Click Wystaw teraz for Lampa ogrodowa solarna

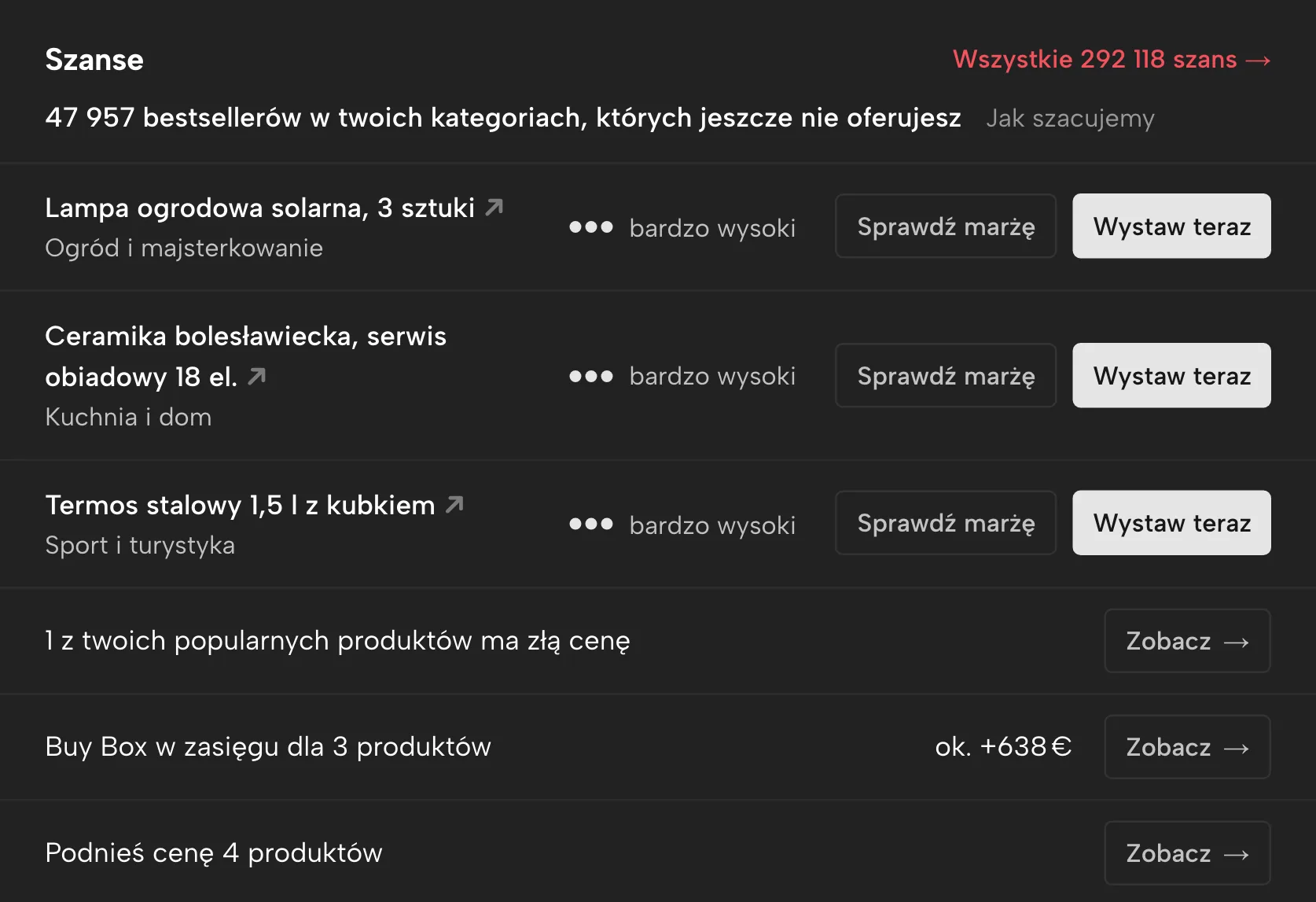(x=1171, y=226)
